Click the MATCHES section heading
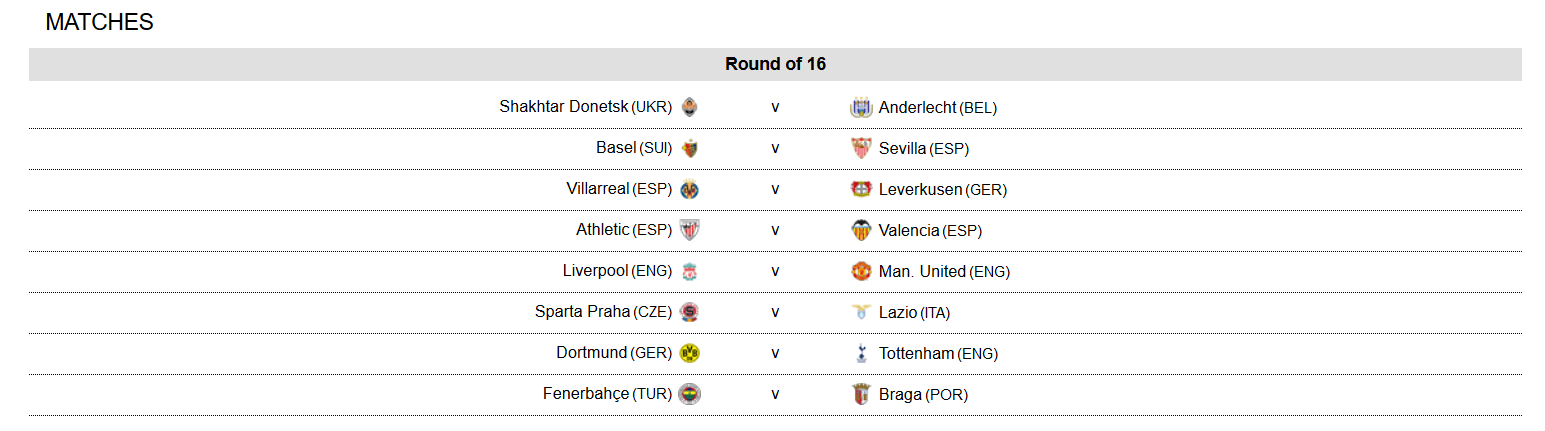The height and width of the screenshot is (431, 1545). point(100,22)
